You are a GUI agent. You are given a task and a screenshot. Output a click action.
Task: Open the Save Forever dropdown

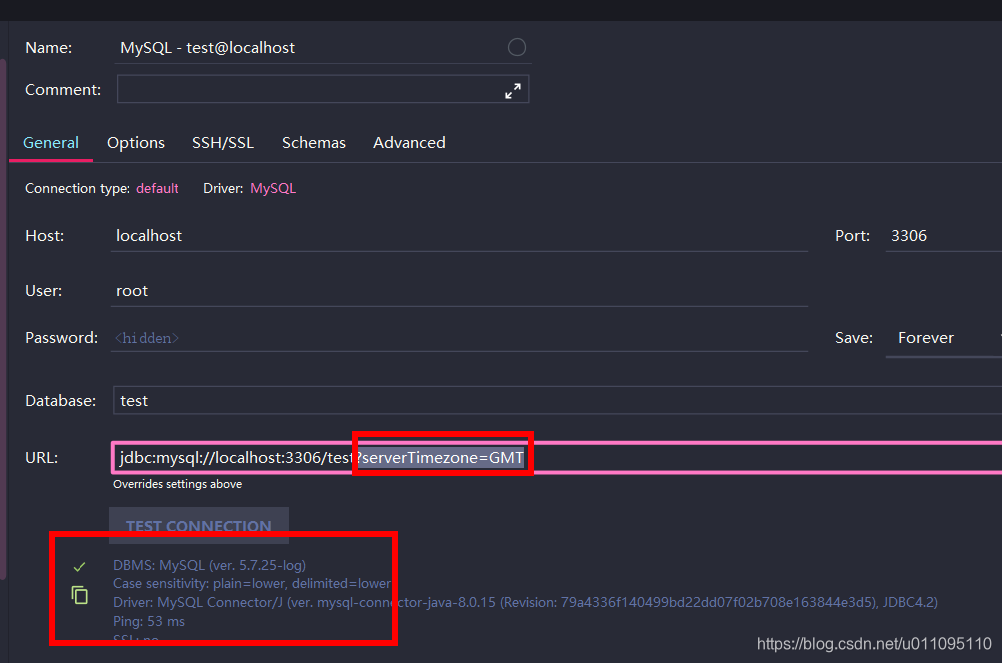[x=925, y=338]
